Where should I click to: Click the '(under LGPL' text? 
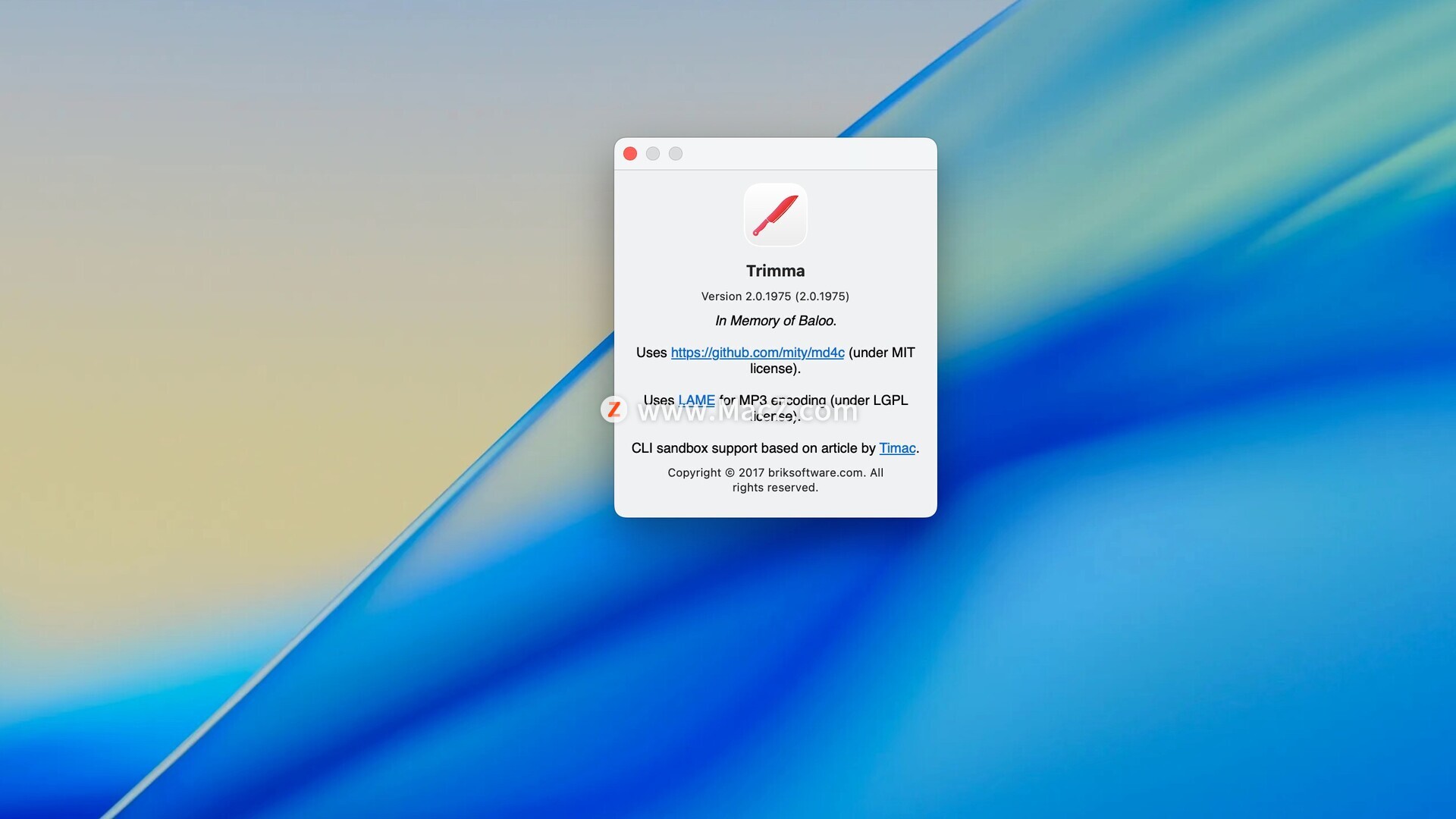click(x=869, y=400)
